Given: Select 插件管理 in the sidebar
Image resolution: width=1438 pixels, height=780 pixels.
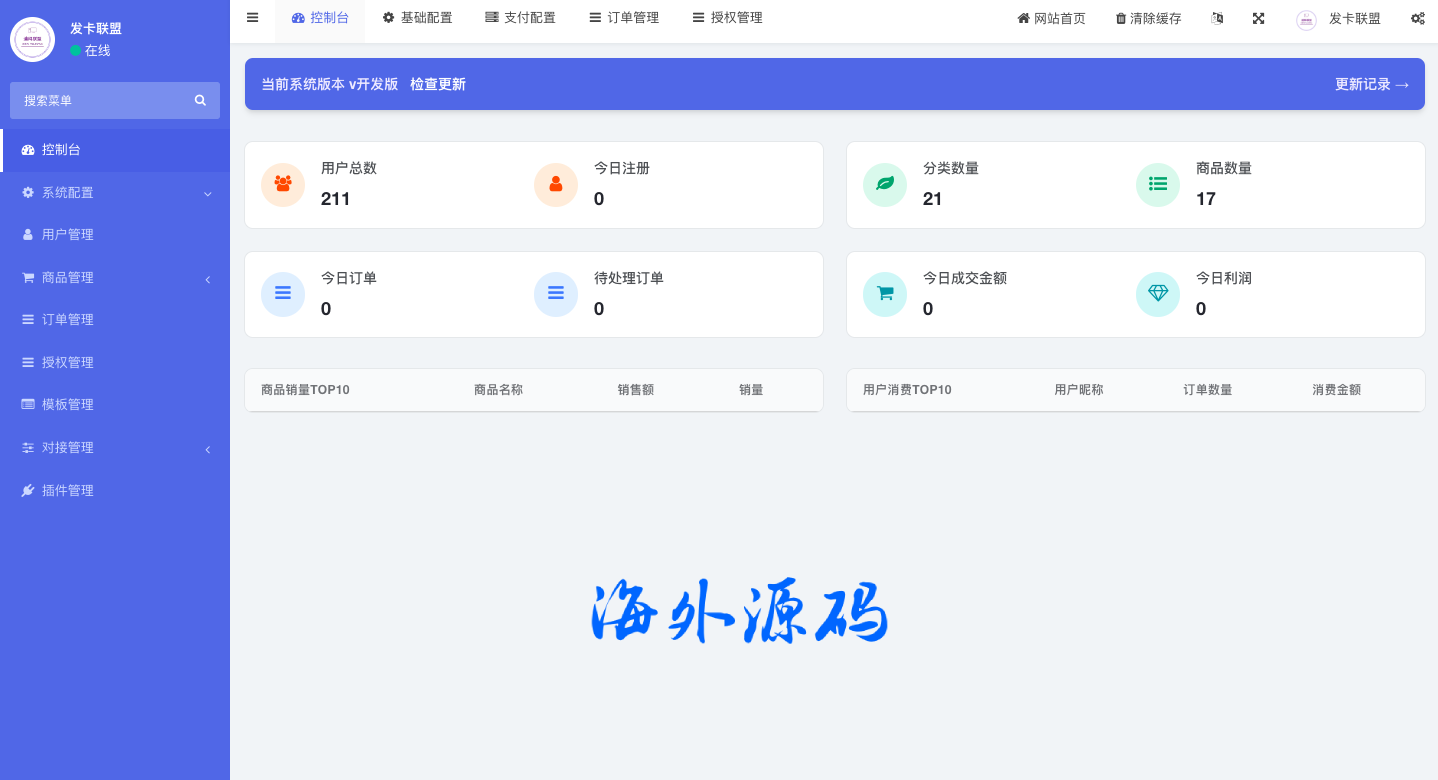Looking at the screenshot, I should (67, 490).
